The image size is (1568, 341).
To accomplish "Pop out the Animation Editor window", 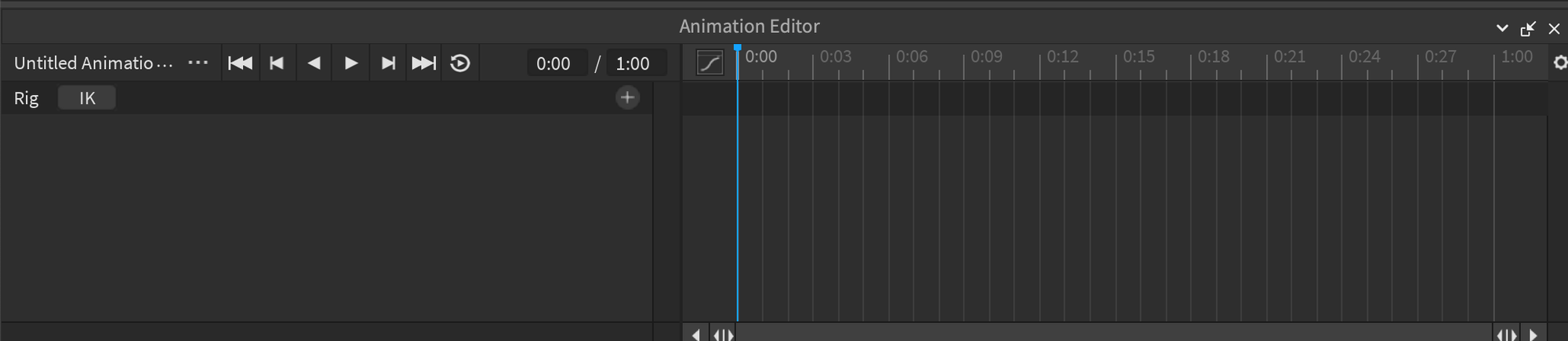I will pos(1528,29).
